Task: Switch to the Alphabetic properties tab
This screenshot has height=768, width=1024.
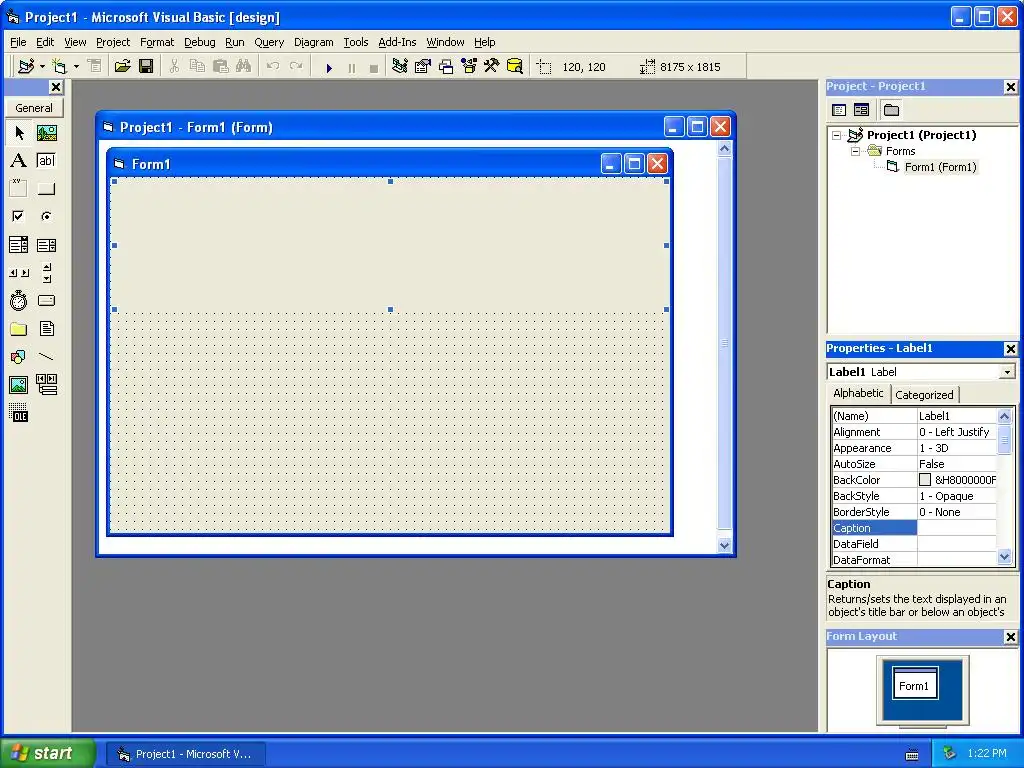Action: coord(858,393)
